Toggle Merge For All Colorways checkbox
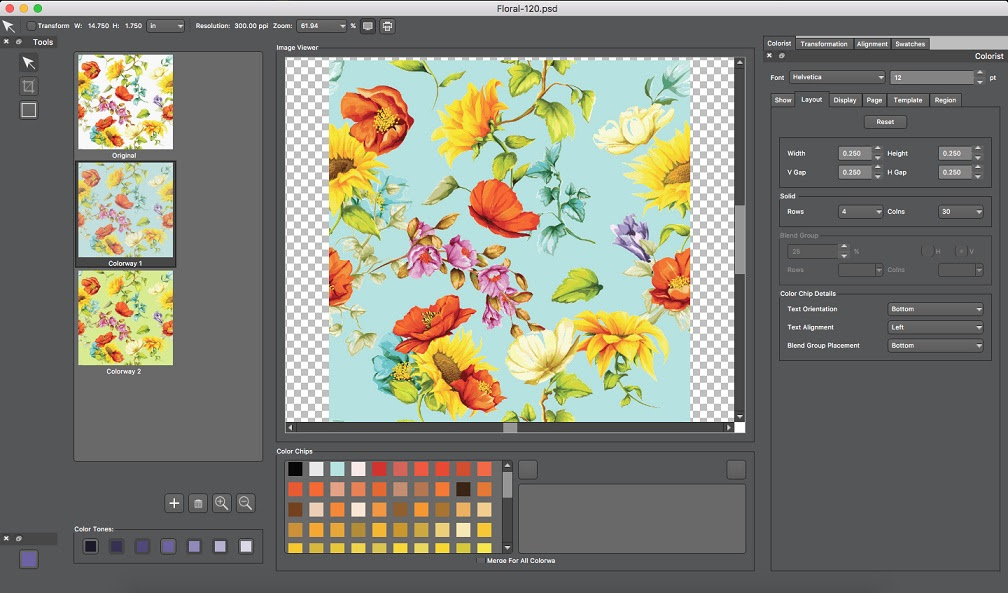Image resolution: width=1008 pixels, height=593 pixels. coord(482,561)
